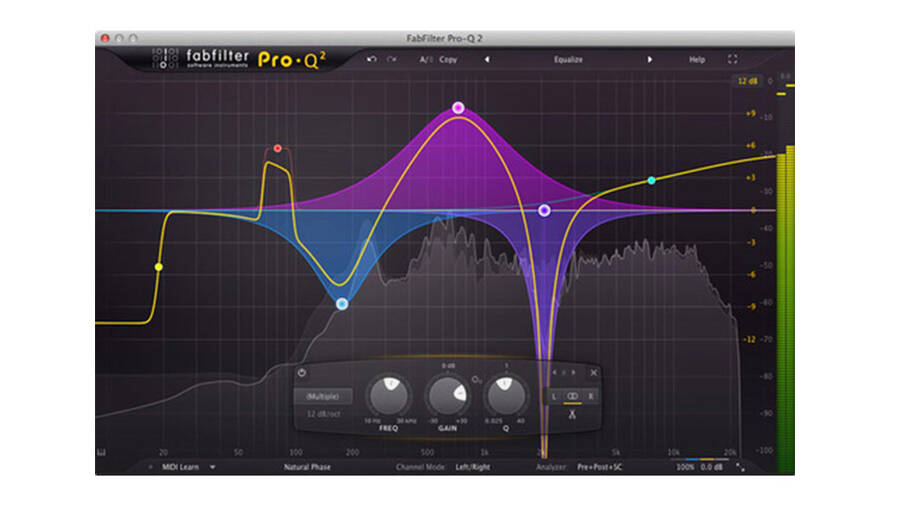Set band to Left channel (L)
This screenshot has width=900, height=511.
(554, 396)
